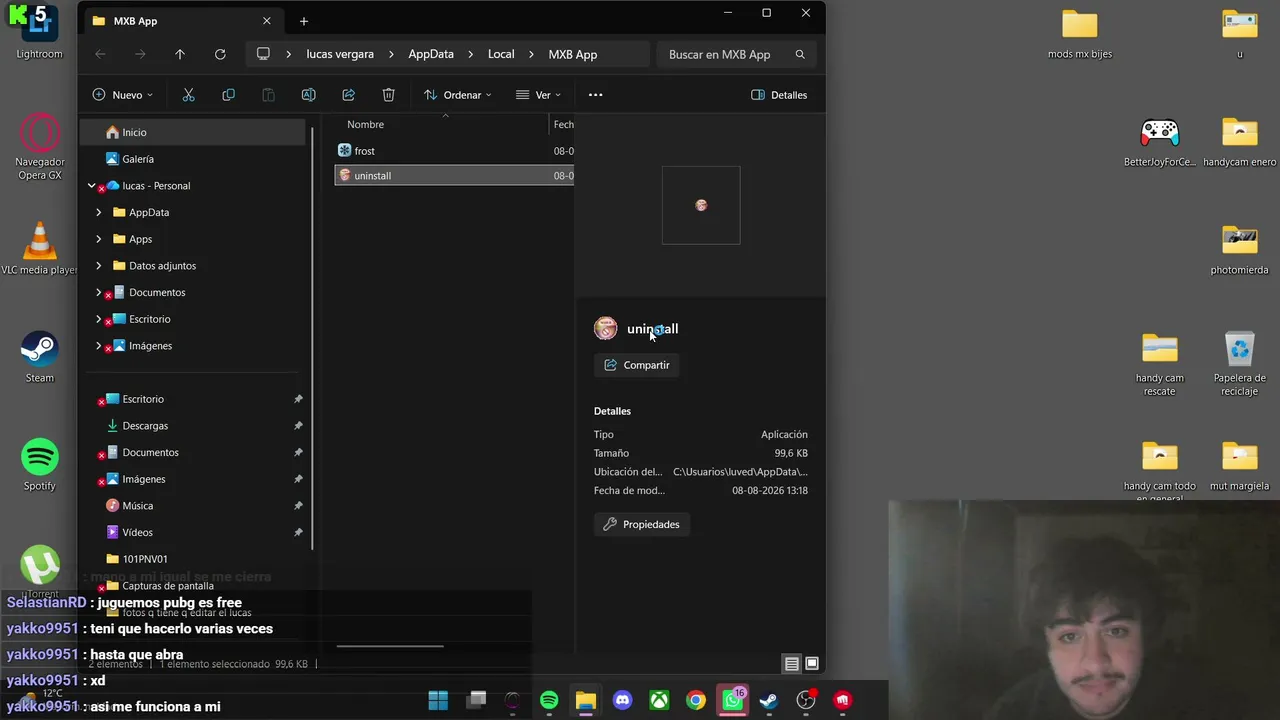Go up one folder level with the up arrow
The height and width of the screenshot is (720, 1280).
tap(180, 54)
